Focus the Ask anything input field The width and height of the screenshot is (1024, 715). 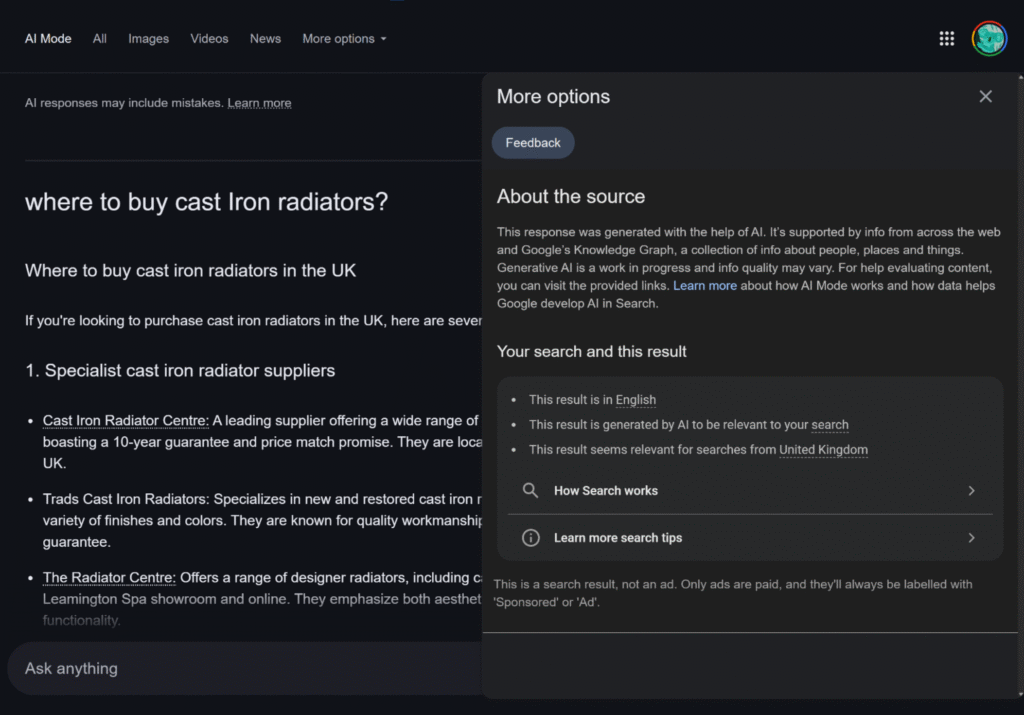pos(240,668)
